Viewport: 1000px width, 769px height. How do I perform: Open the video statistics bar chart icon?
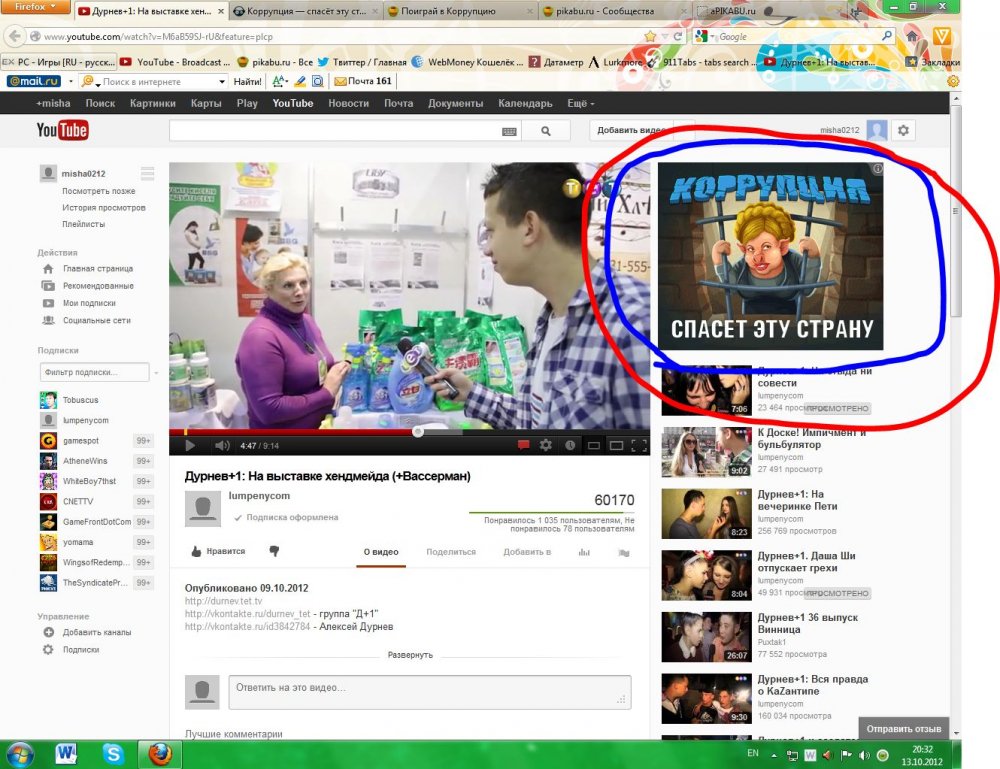pyautogui.click(x=584, y=552)
